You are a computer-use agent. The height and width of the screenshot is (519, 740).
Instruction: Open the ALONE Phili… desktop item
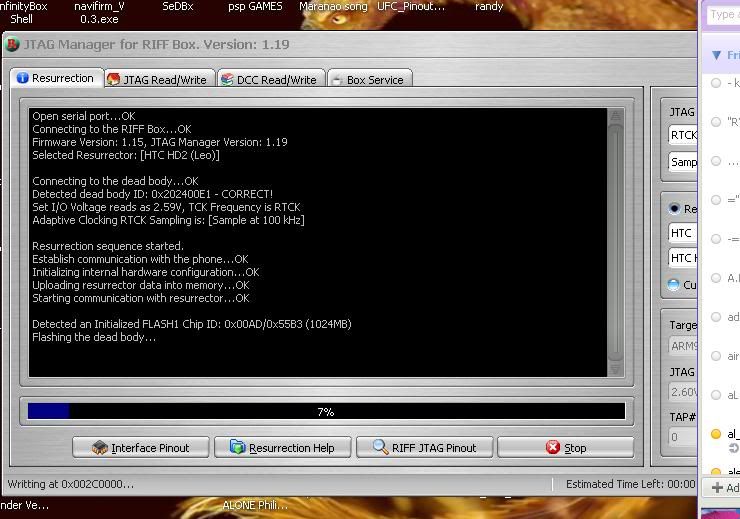[255, 505]
